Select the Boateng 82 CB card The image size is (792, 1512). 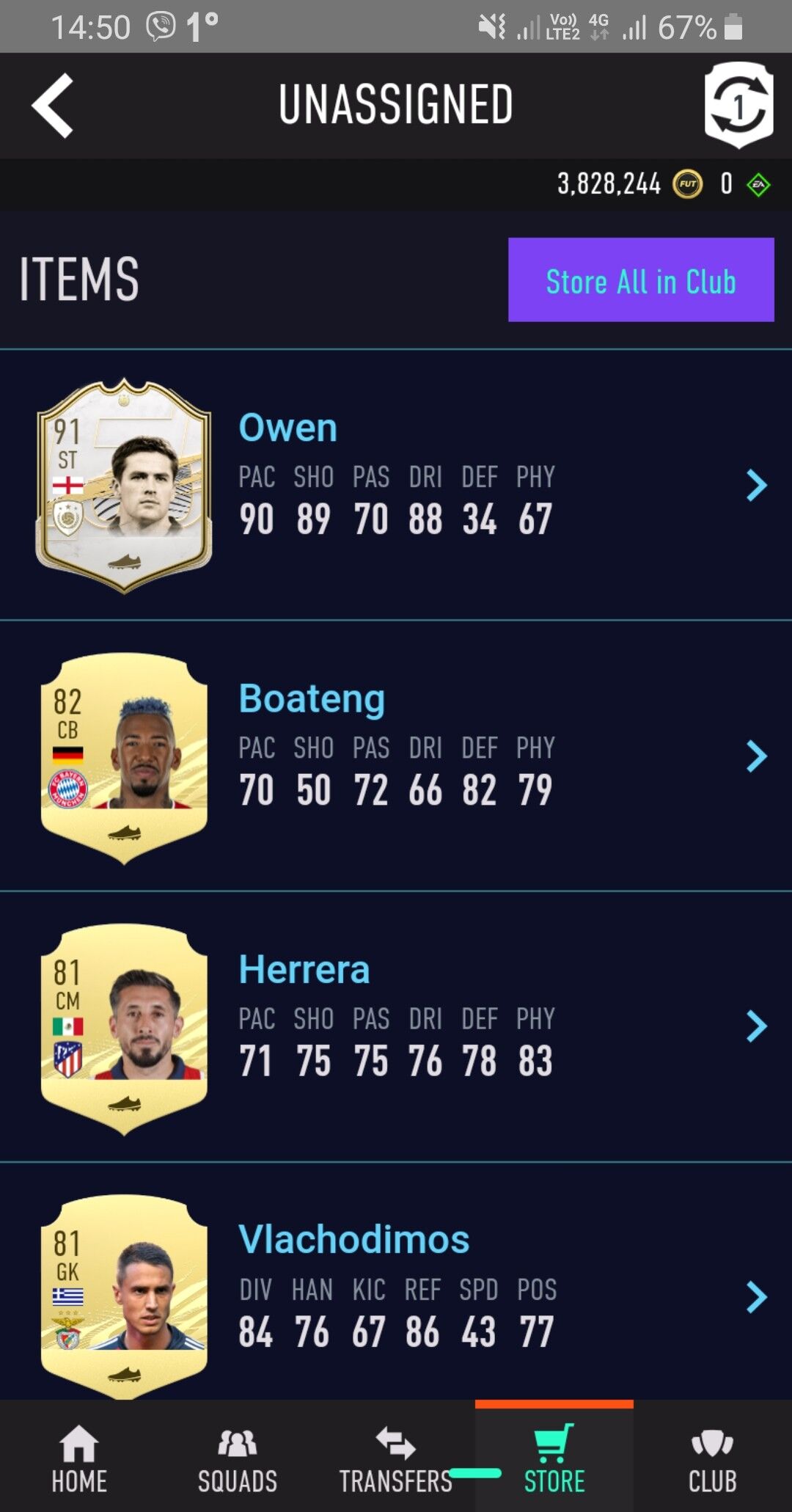[124, 759]
